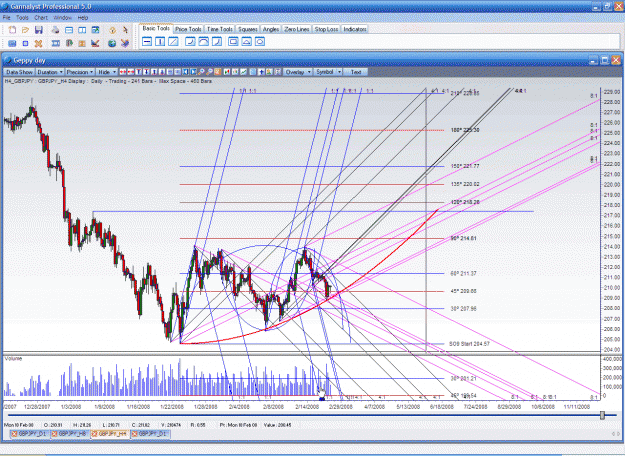
Task: Switch to the Time Tools tab
Action: pos(220,29)
